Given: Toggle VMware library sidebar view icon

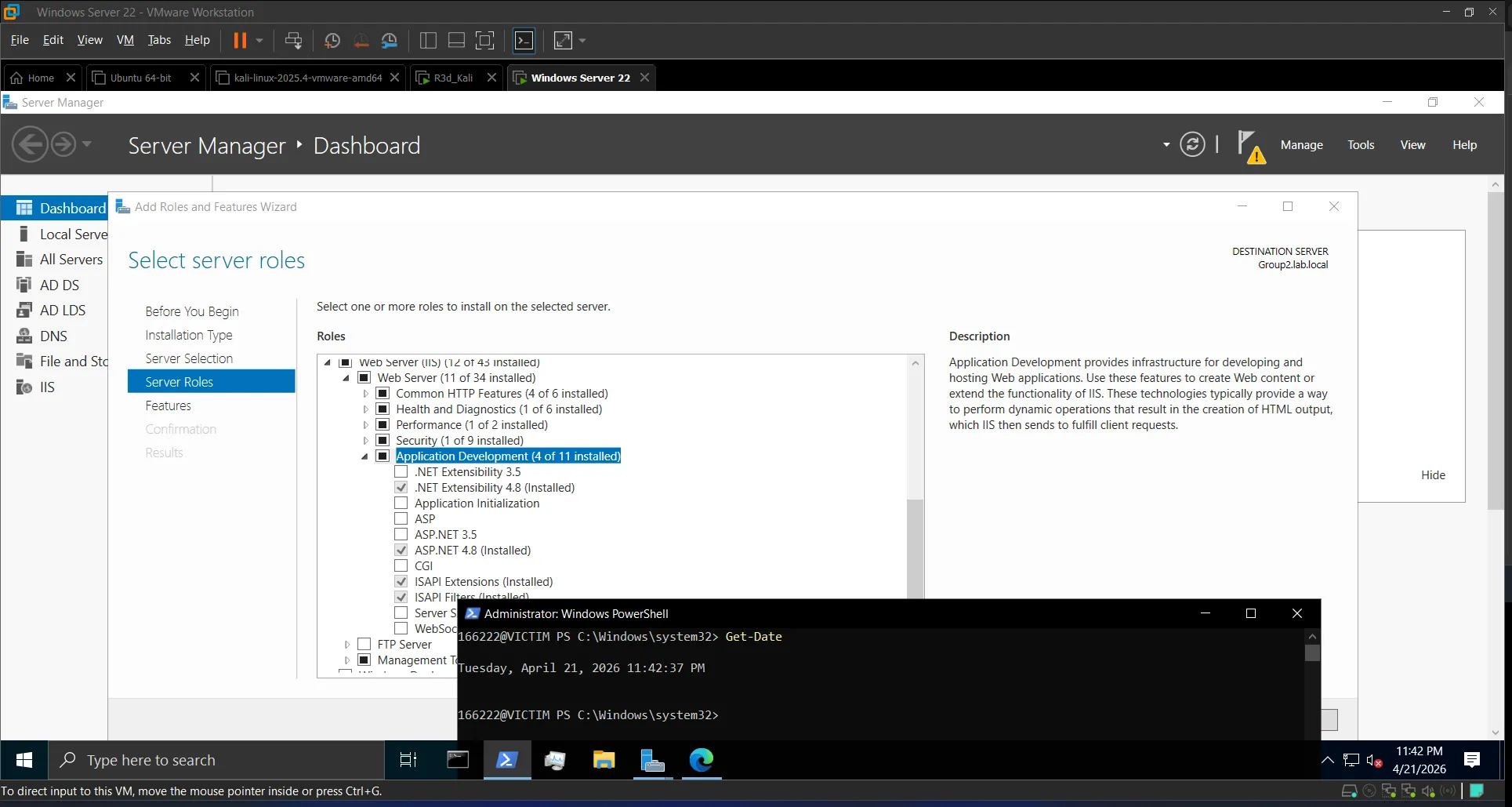Looking at the screenshot, I should [x=428, y=40].
